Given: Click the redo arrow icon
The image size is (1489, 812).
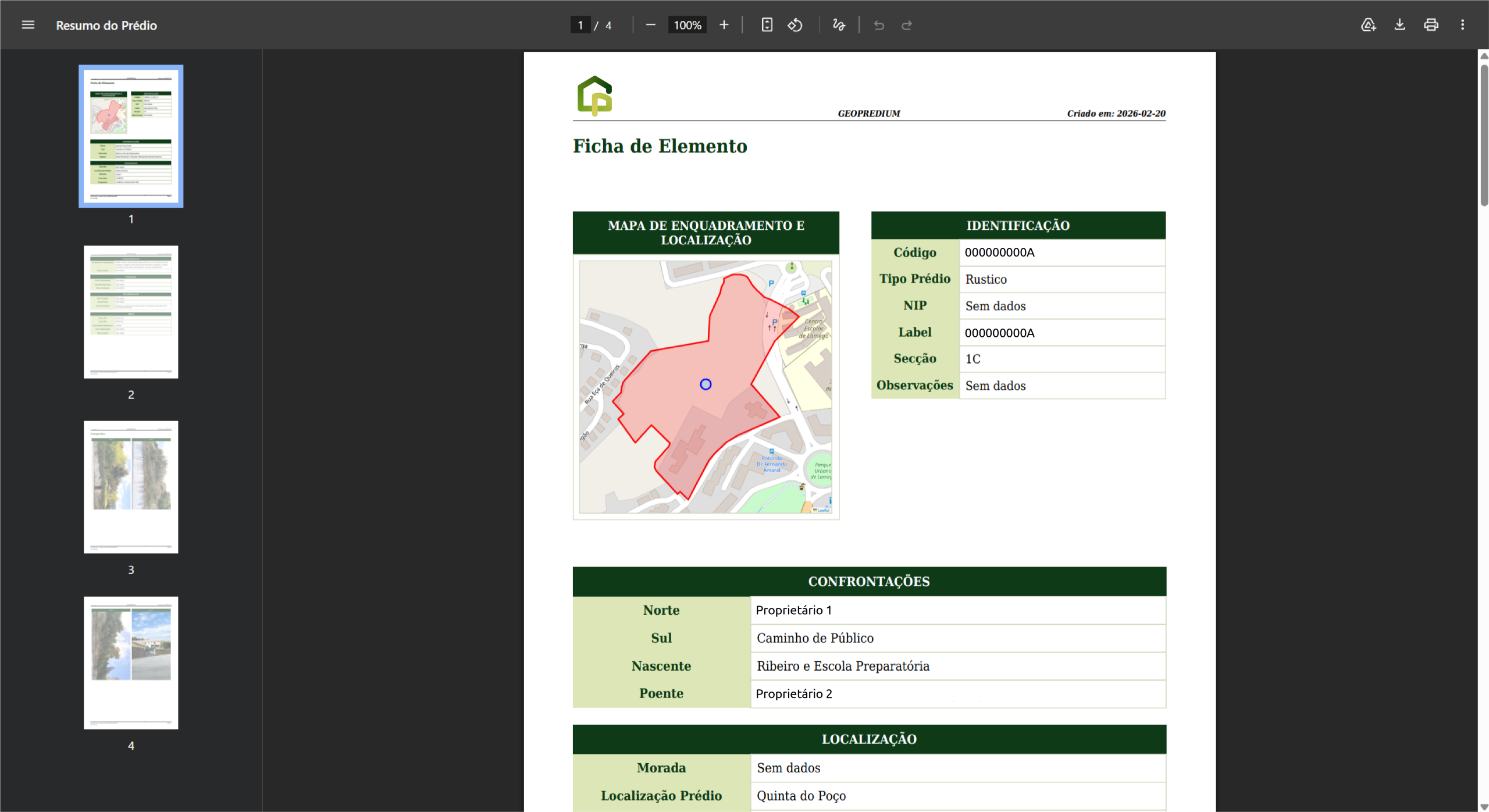Looking at the screenshot, I should 907,25.
